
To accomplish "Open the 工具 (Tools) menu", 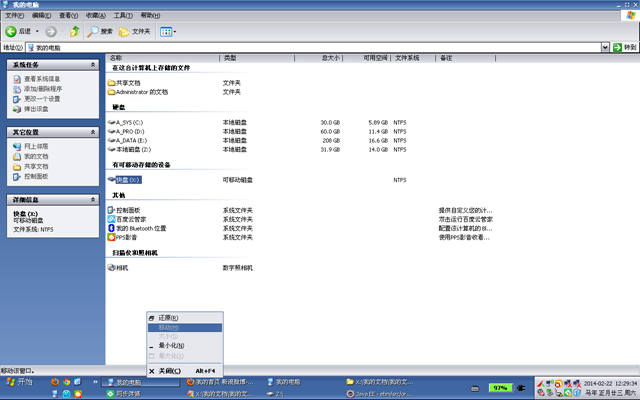I will 121,16.
